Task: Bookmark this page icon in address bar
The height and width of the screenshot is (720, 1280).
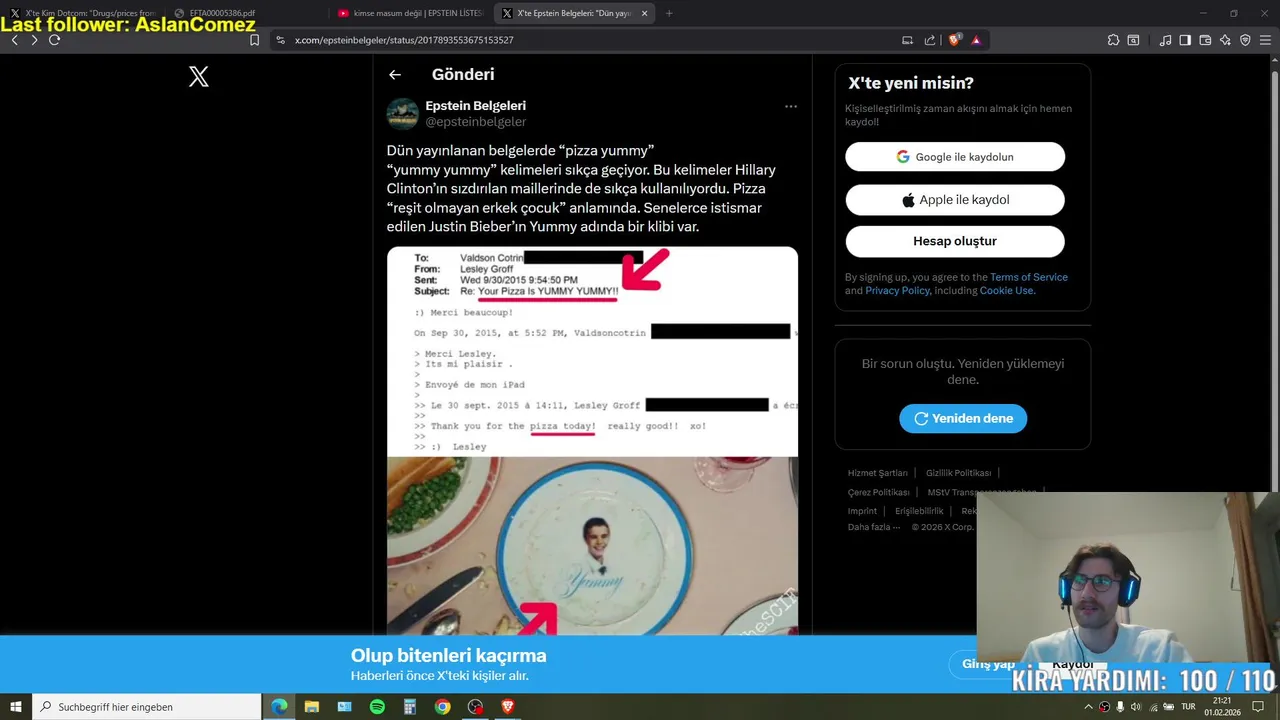Action: click(254, 40)
